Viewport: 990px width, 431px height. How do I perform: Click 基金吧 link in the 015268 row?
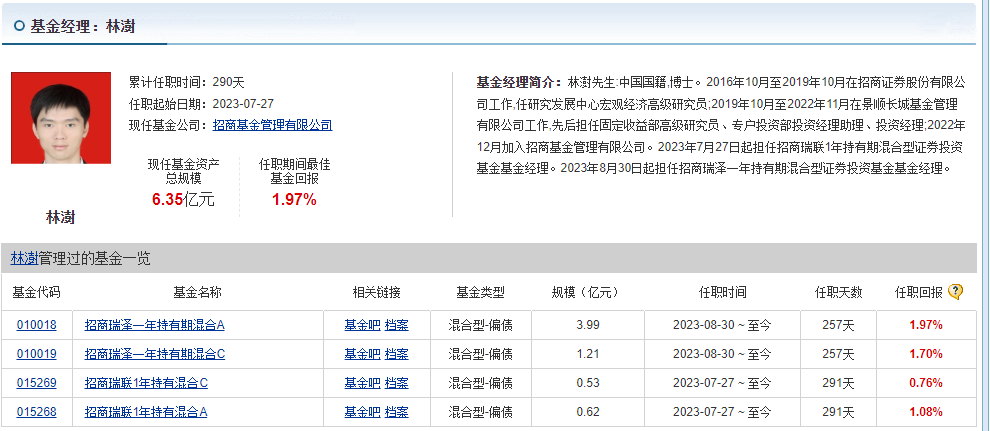click(x=362, y=412)
